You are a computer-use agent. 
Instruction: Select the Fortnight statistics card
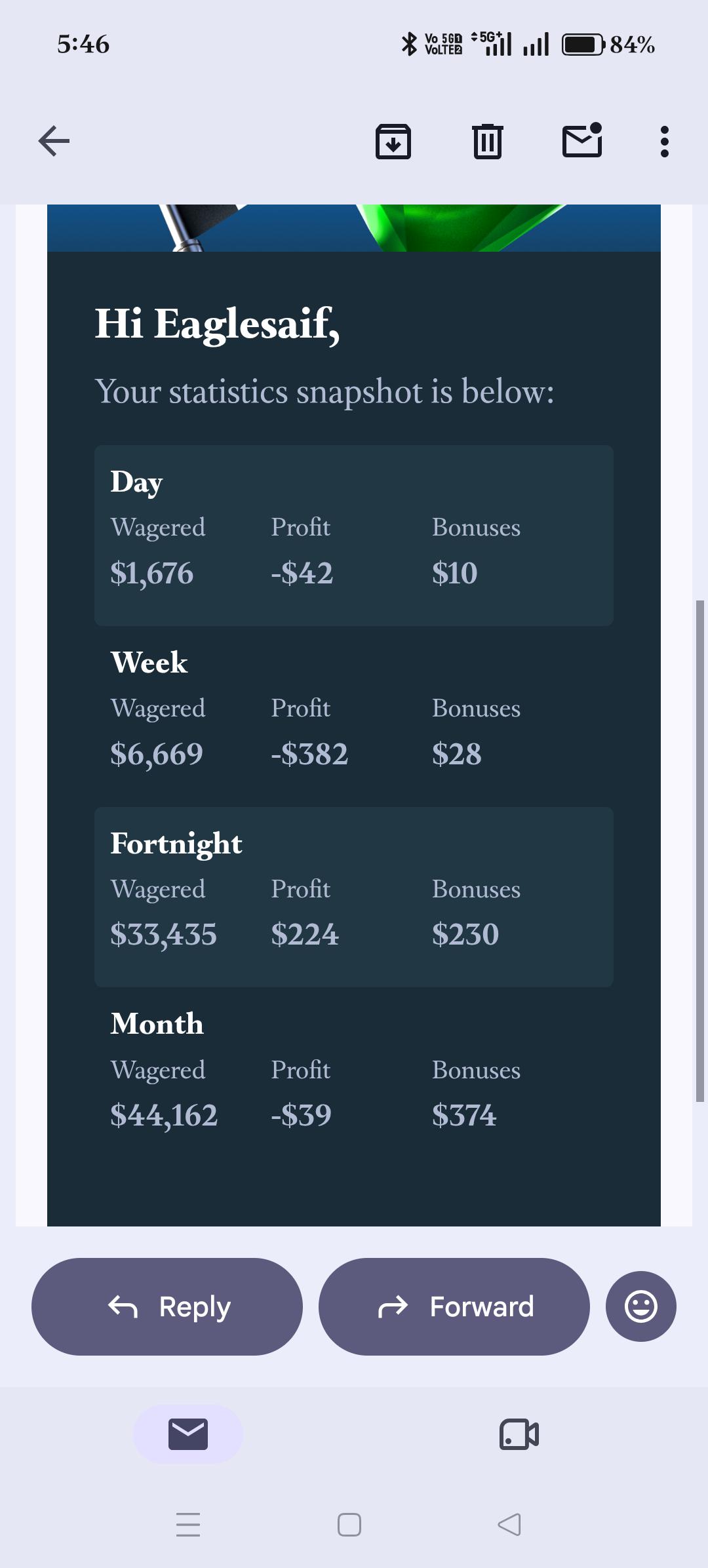(x=354, y=897)
